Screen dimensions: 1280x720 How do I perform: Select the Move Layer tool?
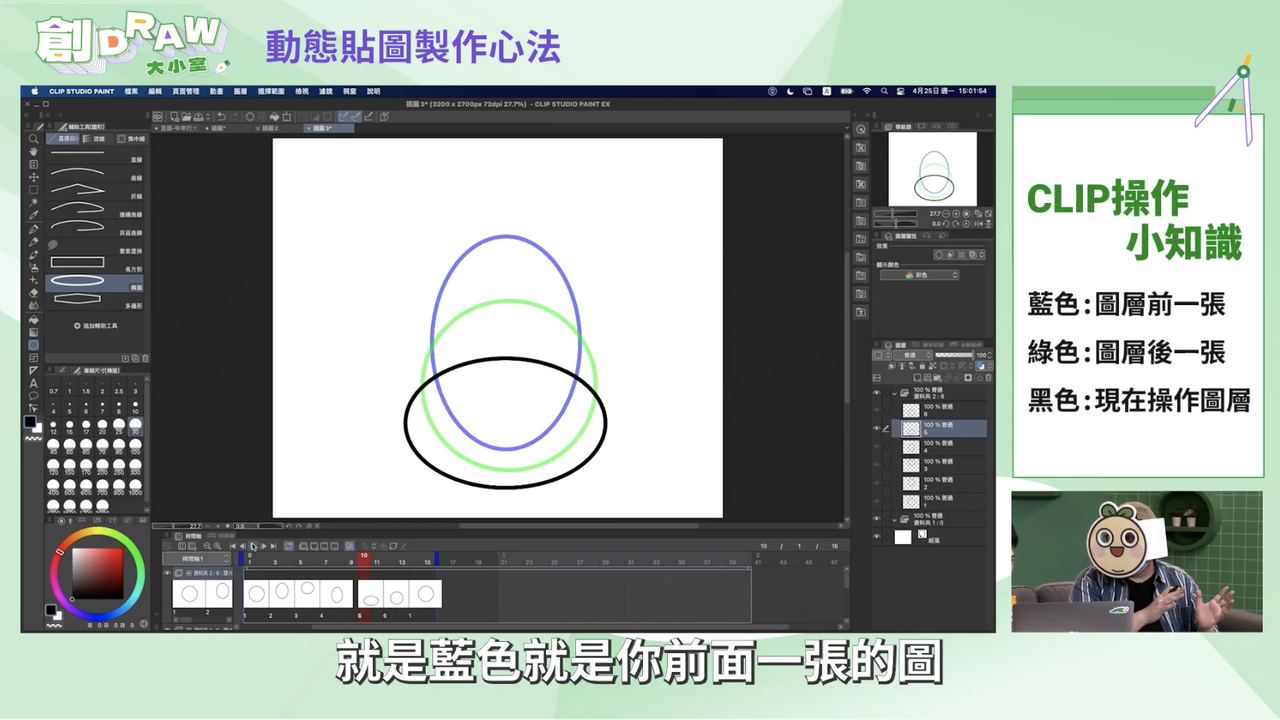click(x=34, y=177)
